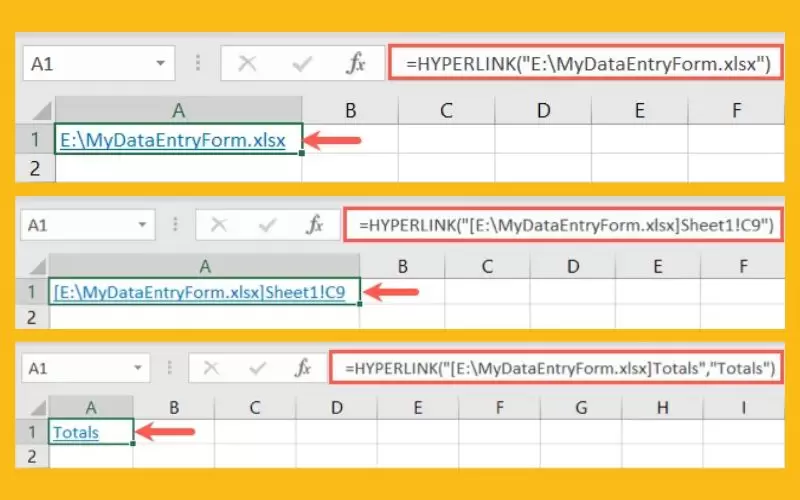Select column B header in top sheet
This screenshot has width=800, height=500.
click(350, 111)
